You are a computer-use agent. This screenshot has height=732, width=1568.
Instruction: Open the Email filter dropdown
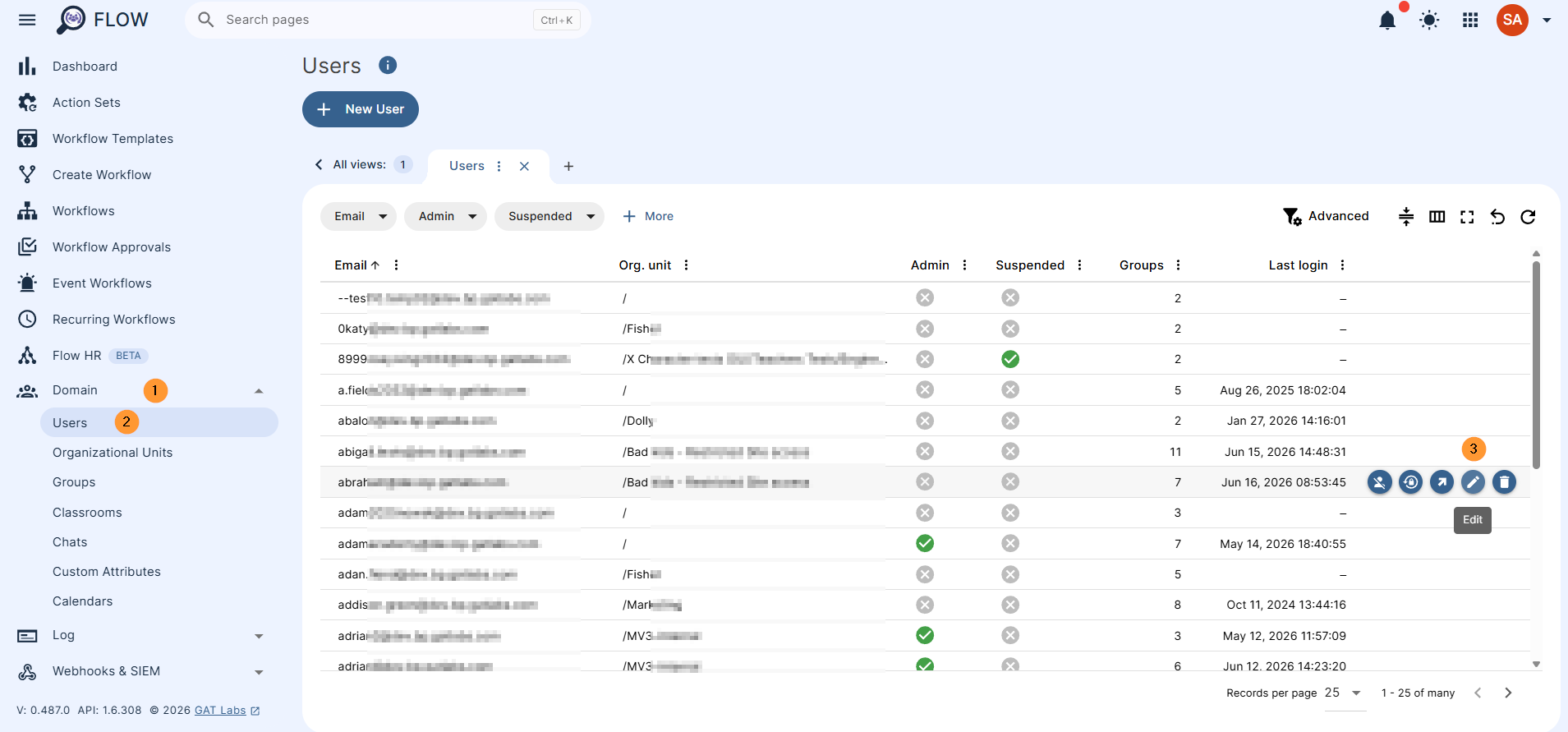(x=359, y=216)
